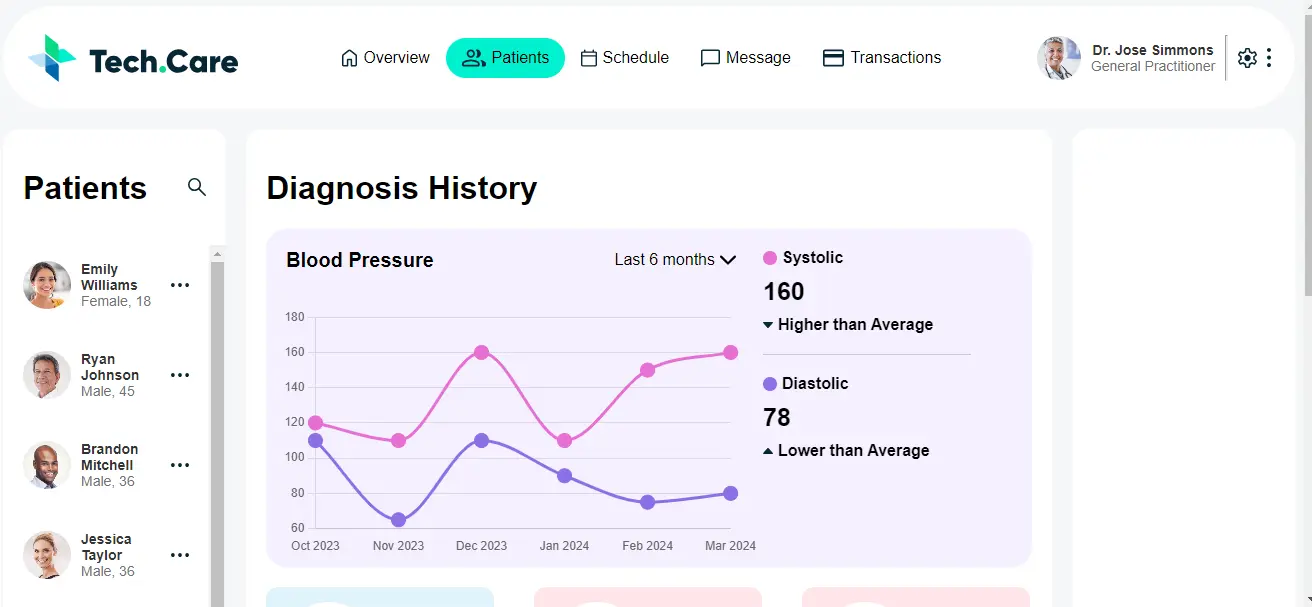
Task: Open options menu for Emily Williams
Action: 180,285
